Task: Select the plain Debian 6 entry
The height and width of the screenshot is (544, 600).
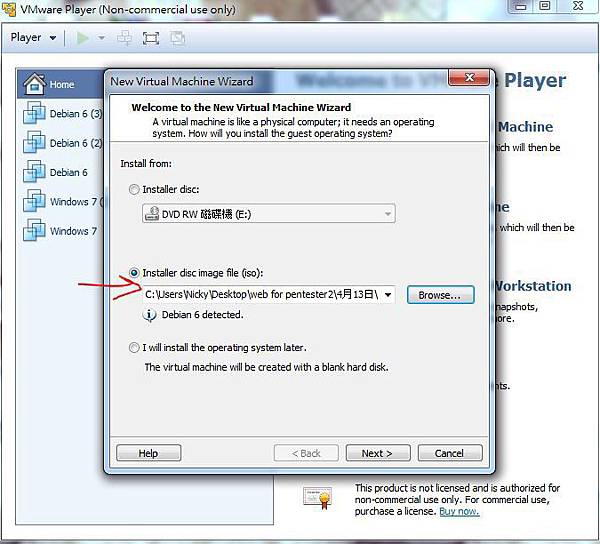Action: click(55, 172)
